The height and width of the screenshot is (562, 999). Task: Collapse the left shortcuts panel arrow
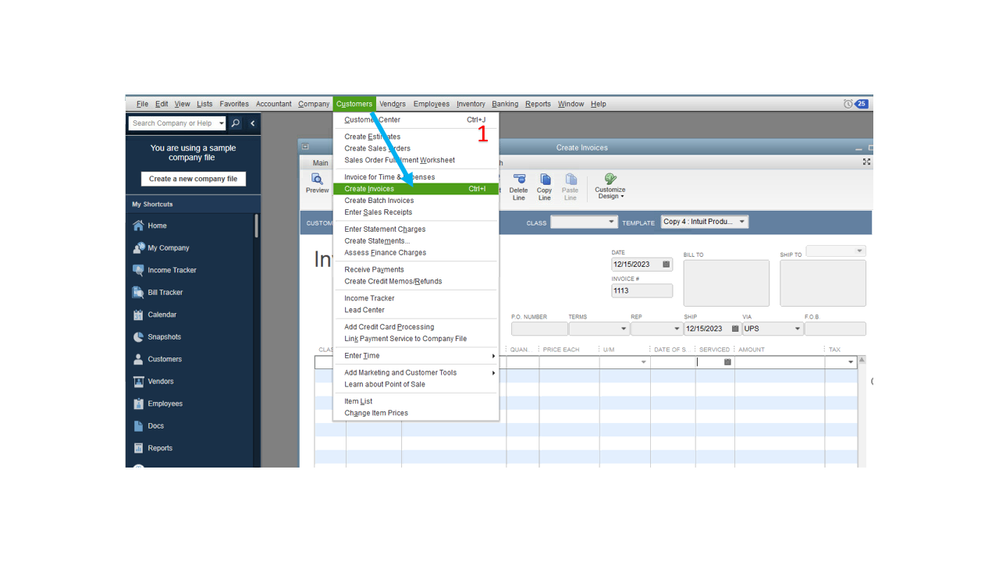tap(252, 123)
